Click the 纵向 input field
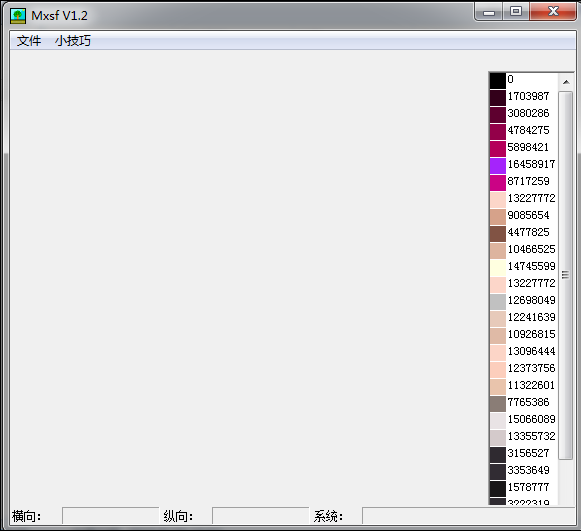 pos(260,515)
